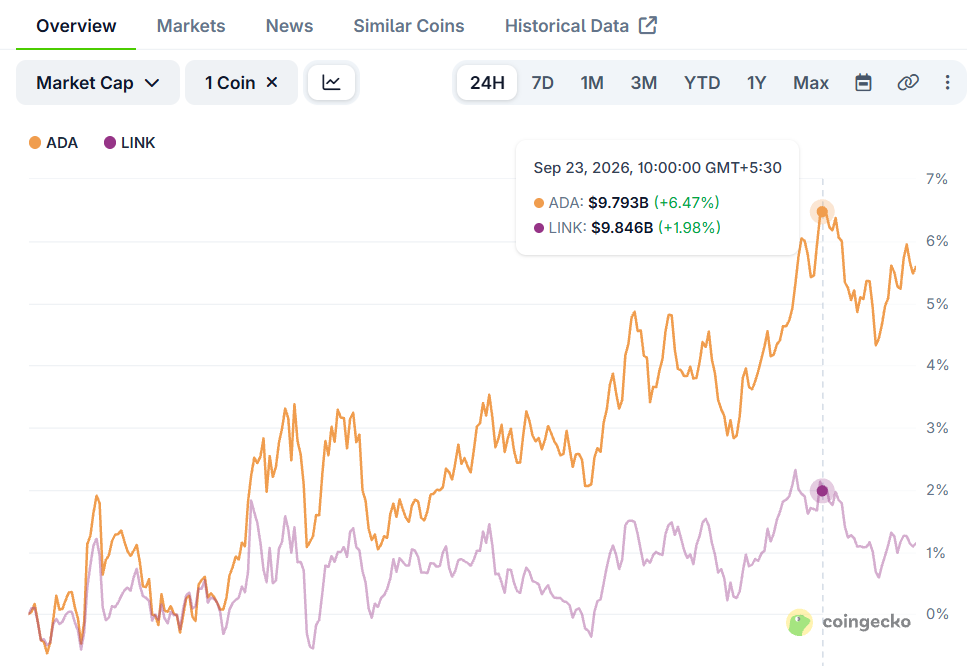The width and height of the screenshot is (972, 666).
Task: Select the YTD time range
Action: pos(702,82)
